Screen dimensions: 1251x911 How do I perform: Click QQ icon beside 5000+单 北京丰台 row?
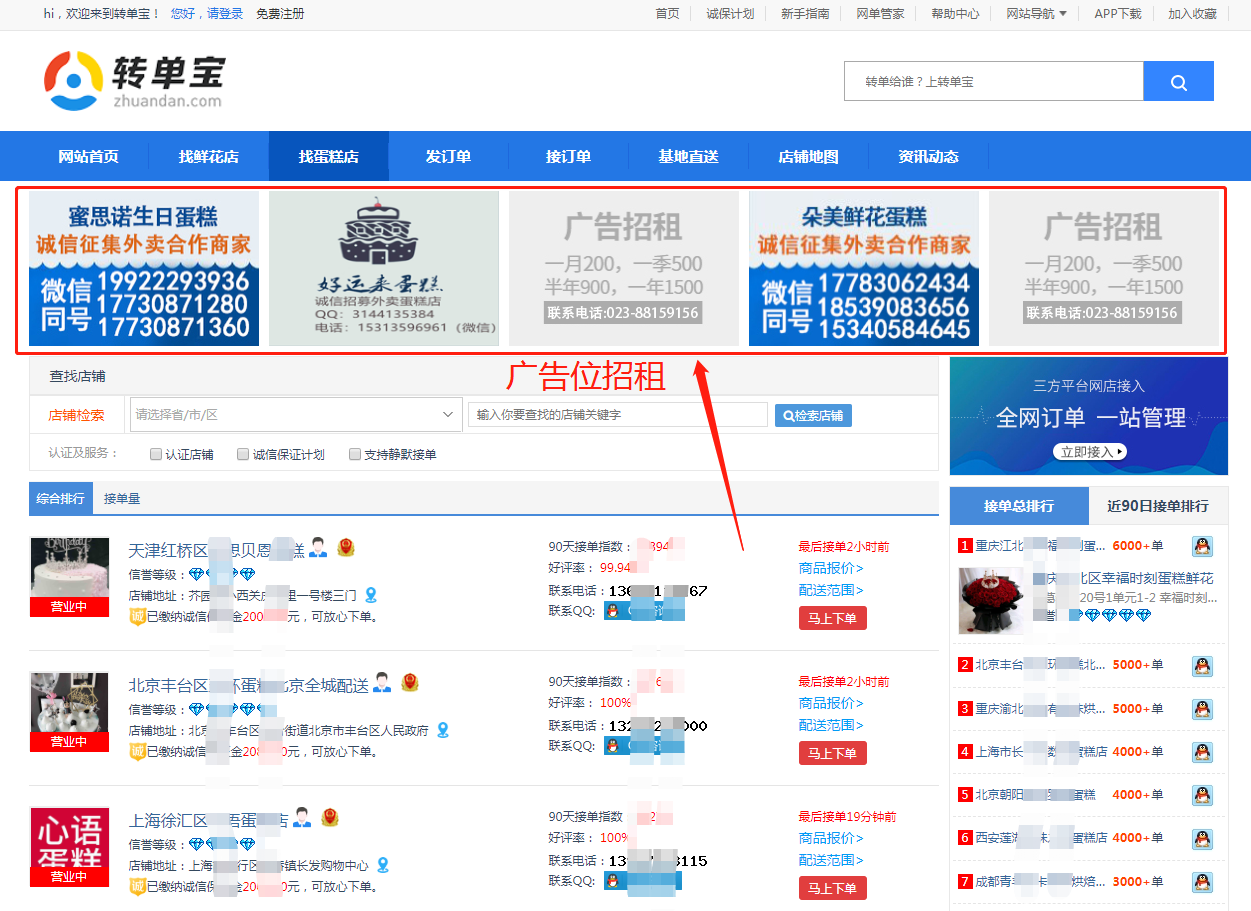1202,665
